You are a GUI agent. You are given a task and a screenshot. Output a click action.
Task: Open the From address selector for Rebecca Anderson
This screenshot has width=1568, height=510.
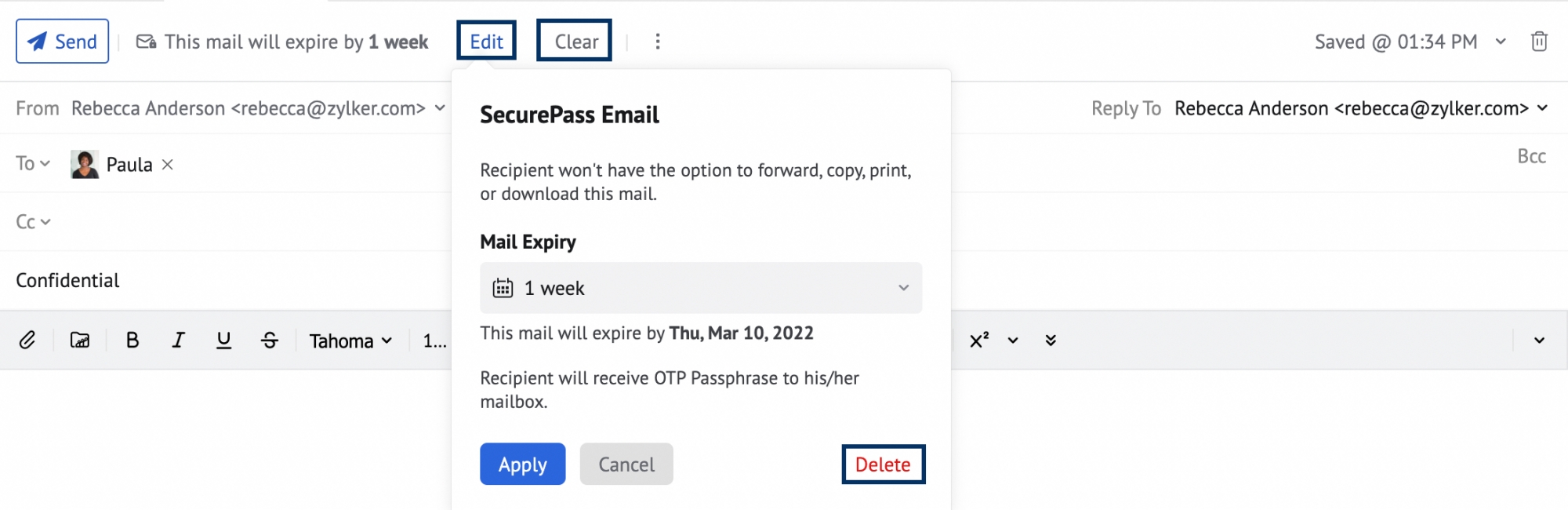click(x=438, y=108)
